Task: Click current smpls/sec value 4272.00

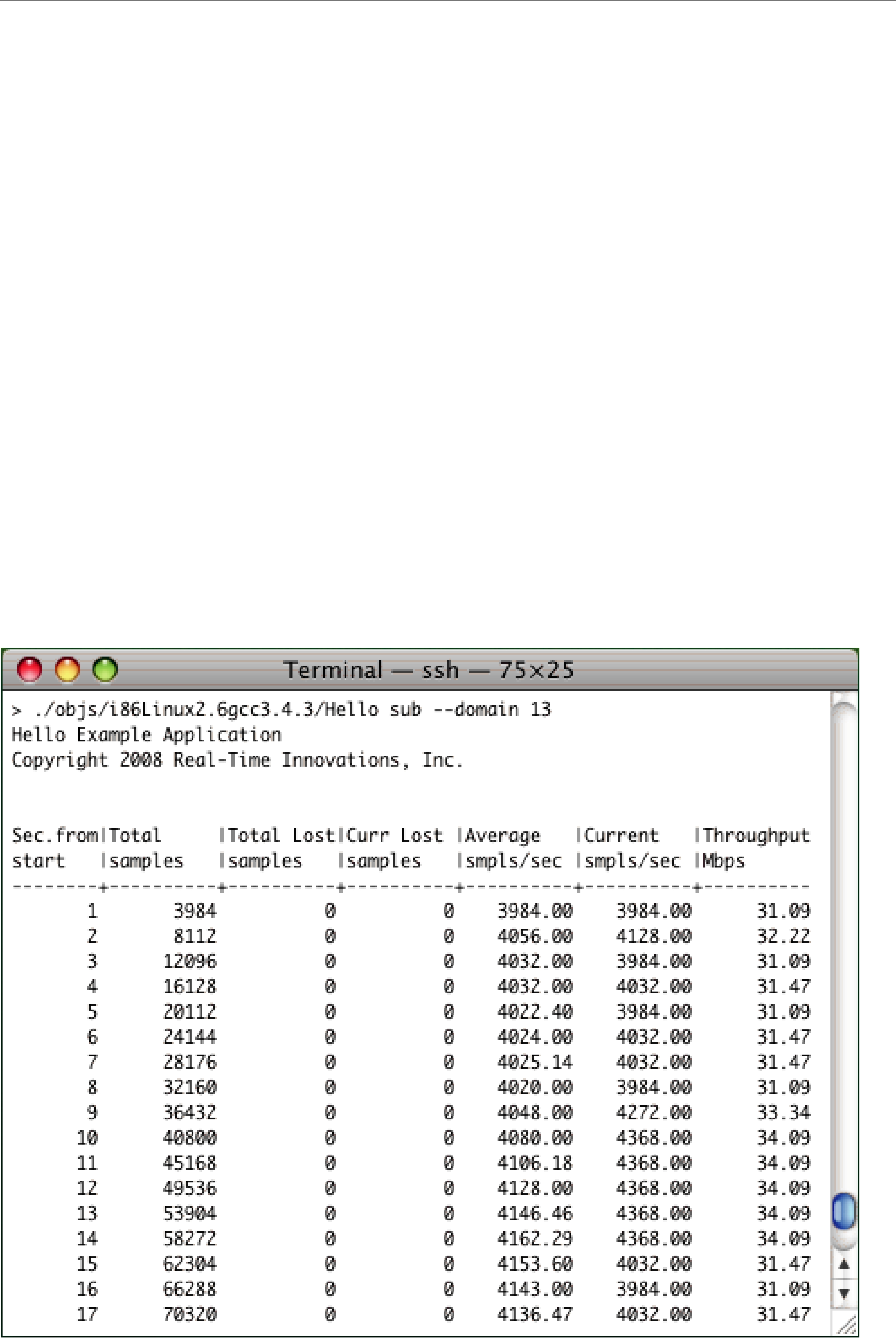Action: (654, 1113)
